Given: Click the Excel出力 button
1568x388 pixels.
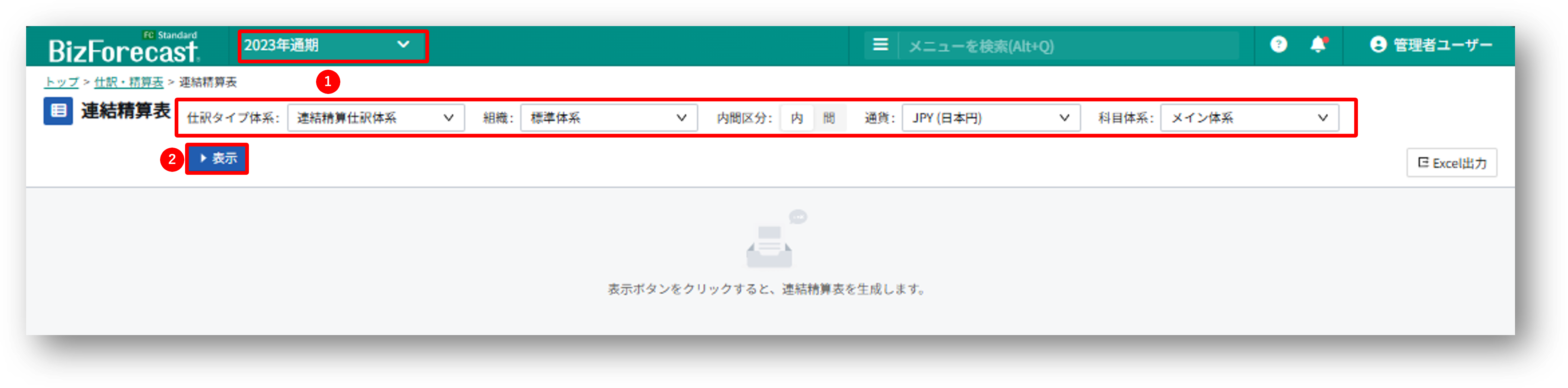Looking at the screenshot, I should coord(1451,163).
